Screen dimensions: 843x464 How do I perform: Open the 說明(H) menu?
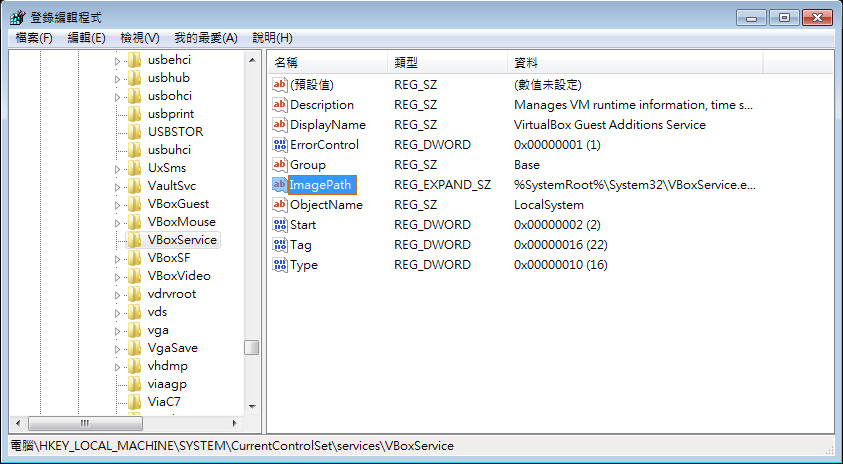coord(273,38)
